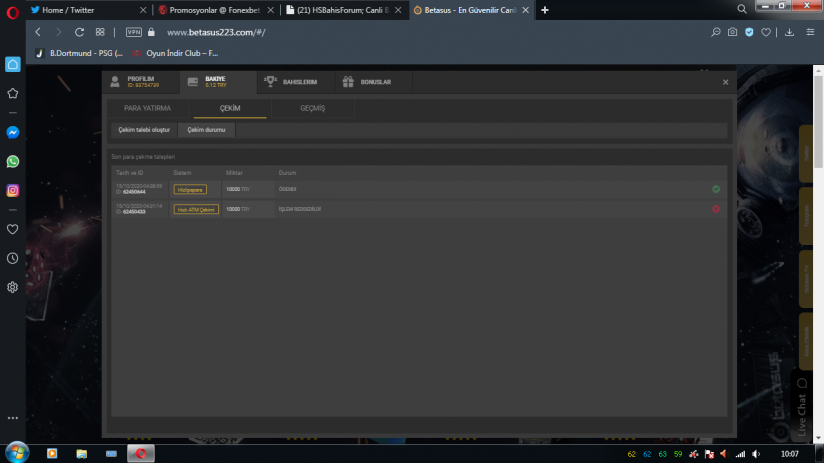824x463 pixels.
Task: Open a new tab
Action: (x=545, y=10)
